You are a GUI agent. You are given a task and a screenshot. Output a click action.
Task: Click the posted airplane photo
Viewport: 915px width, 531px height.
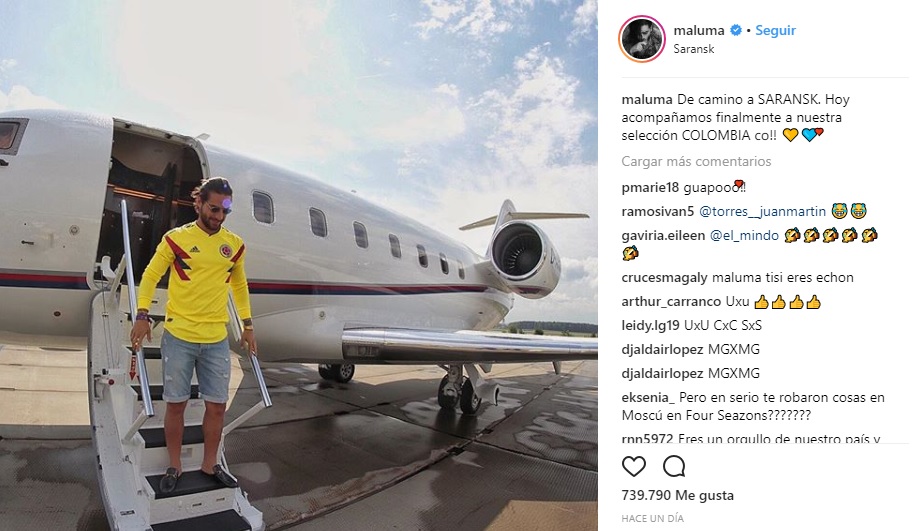[x=299, y=266]
